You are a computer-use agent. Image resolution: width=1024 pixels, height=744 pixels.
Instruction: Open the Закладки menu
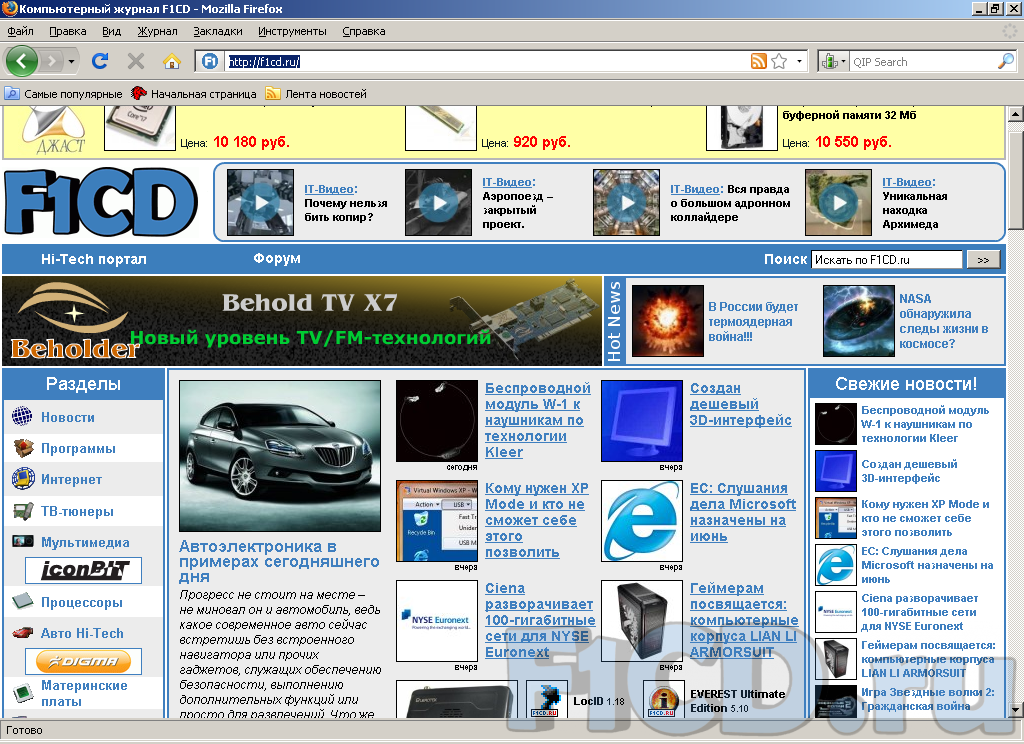(217, 31)
